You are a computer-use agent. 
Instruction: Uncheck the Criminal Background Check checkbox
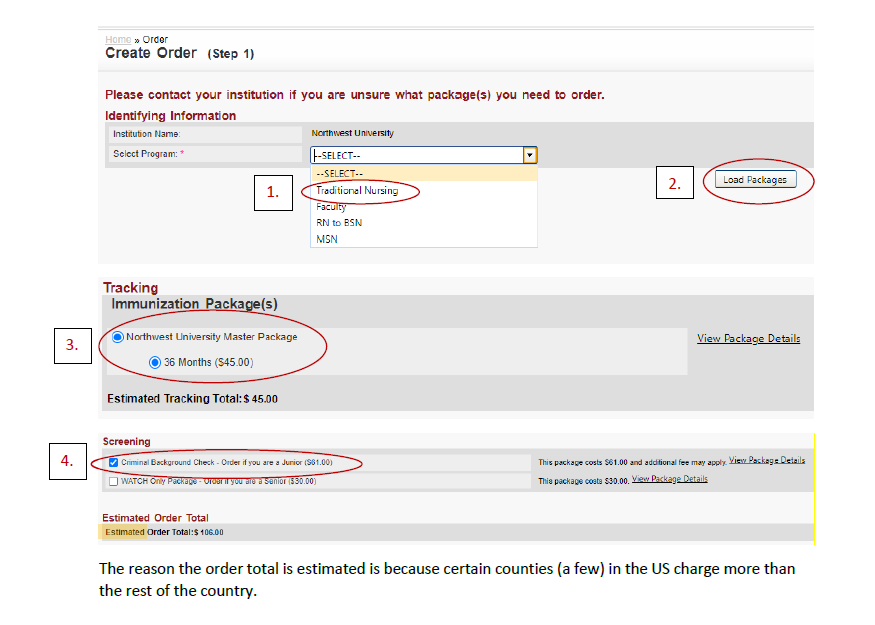(113, 462)
